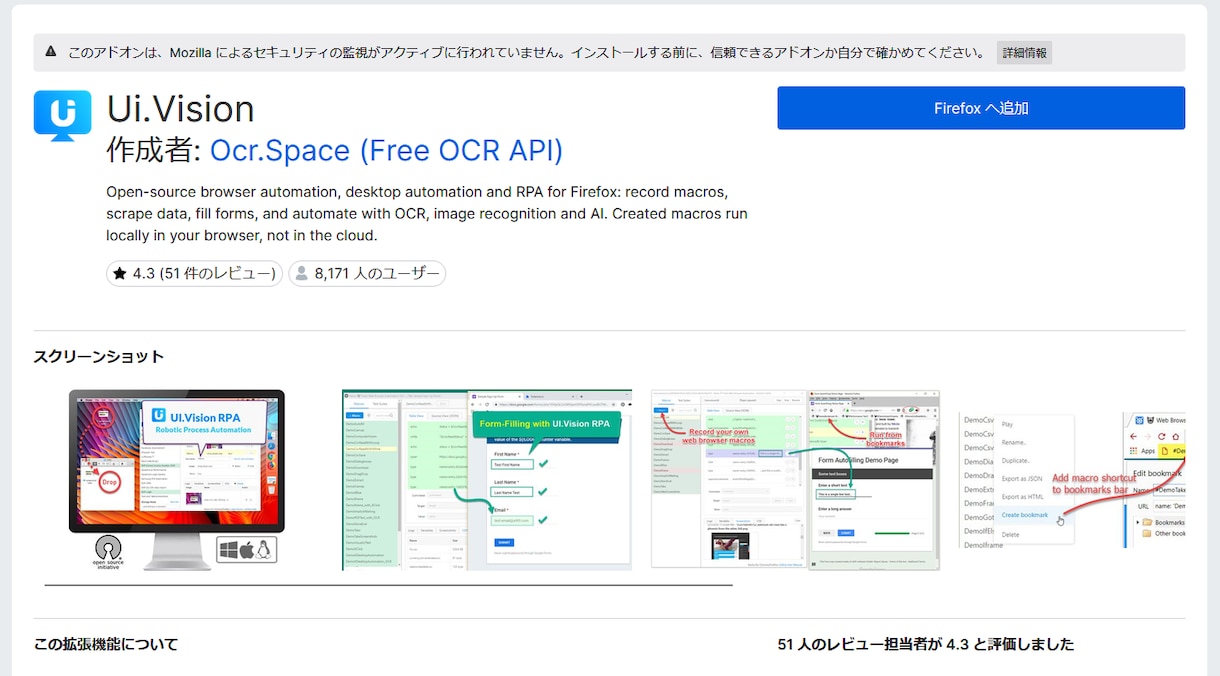Click the Ui.Vision title heading

[x=181, y=108]
